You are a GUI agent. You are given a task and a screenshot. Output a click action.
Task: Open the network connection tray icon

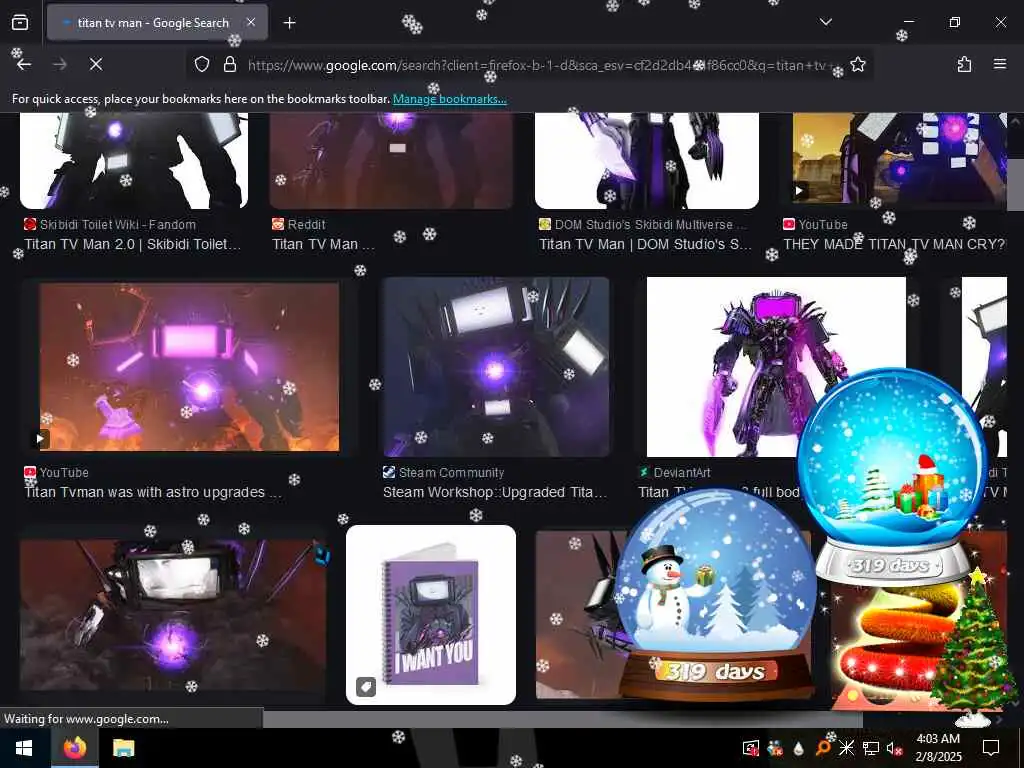point(871,748)
